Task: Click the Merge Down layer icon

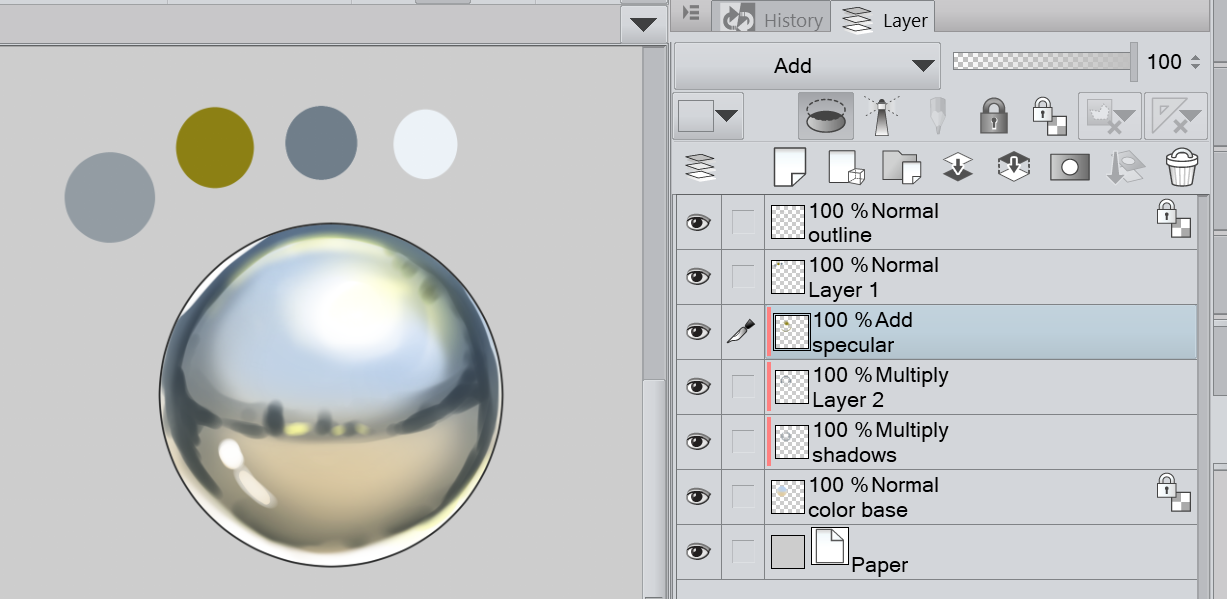Action: click(x=958, y=167)
